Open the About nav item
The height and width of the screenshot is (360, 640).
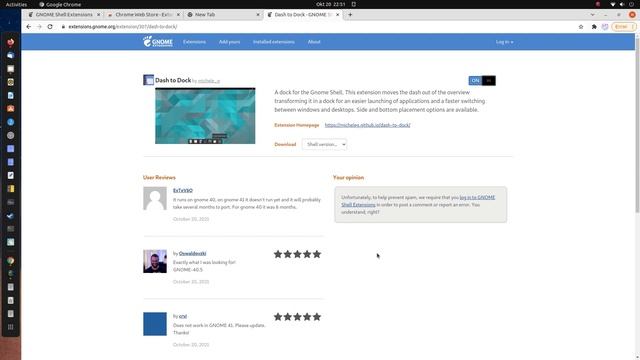tap(314, 42)
